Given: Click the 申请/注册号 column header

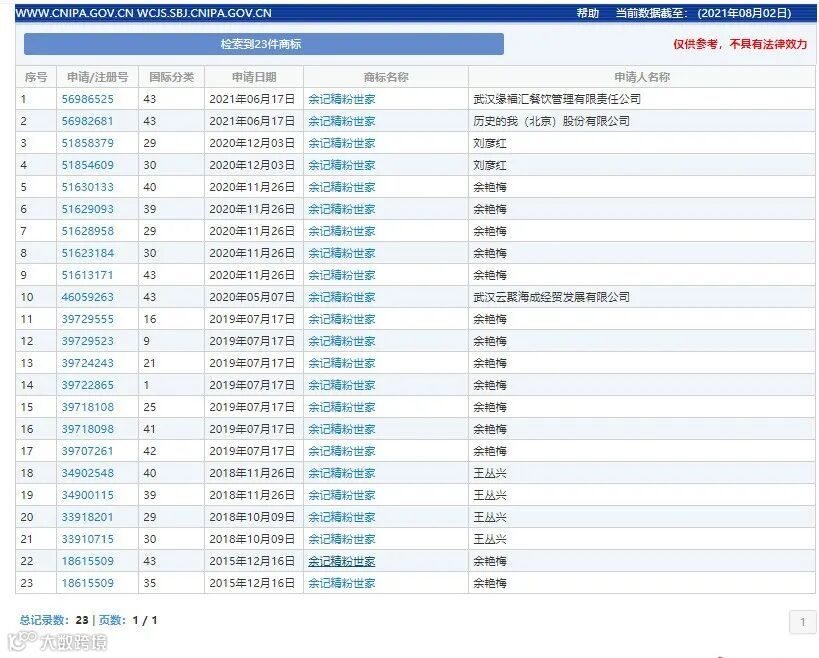Looking at the screenshot, I should pos(97,77).
